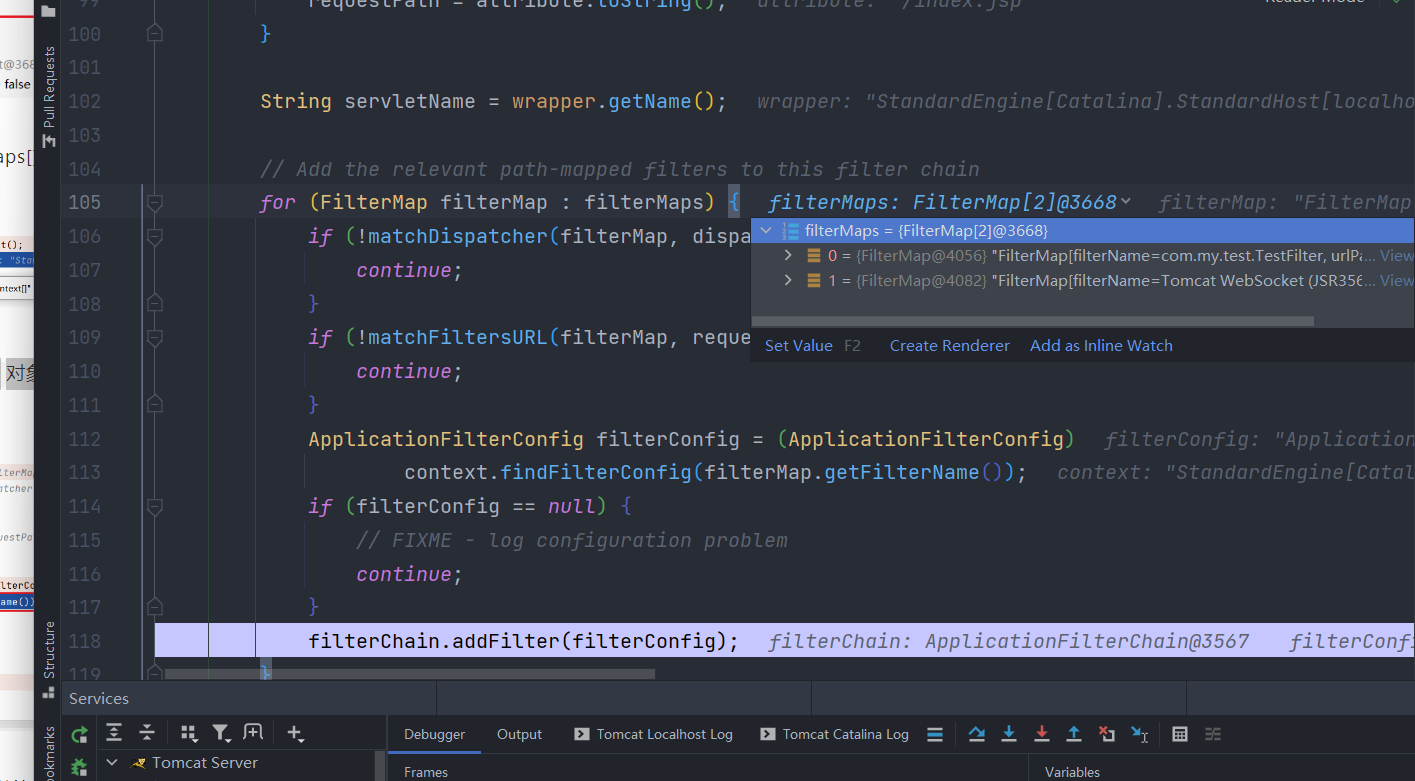
Task: Click line number 105 in the gutter
Action: pos(85,202)
